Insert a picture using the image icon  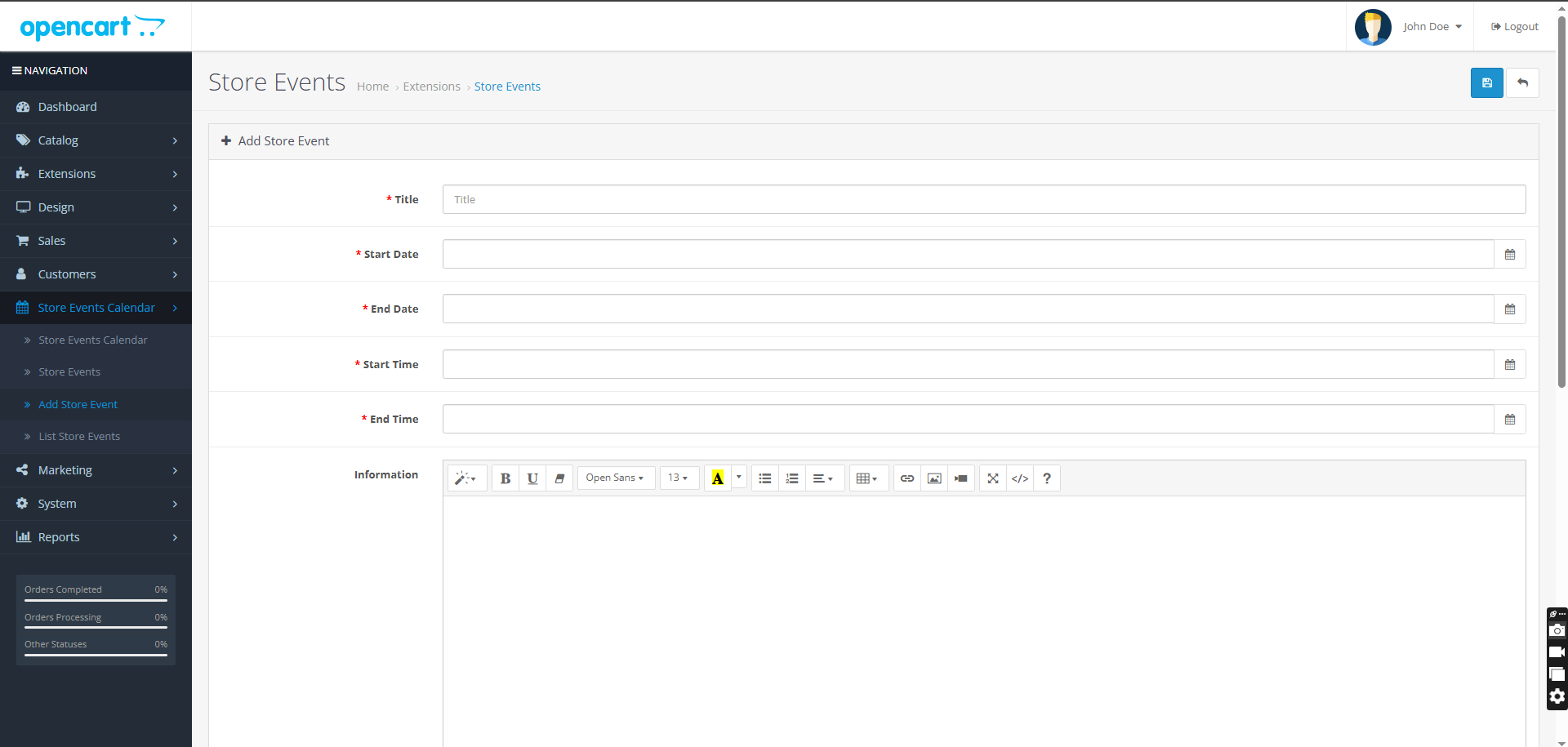pos(934,478)
